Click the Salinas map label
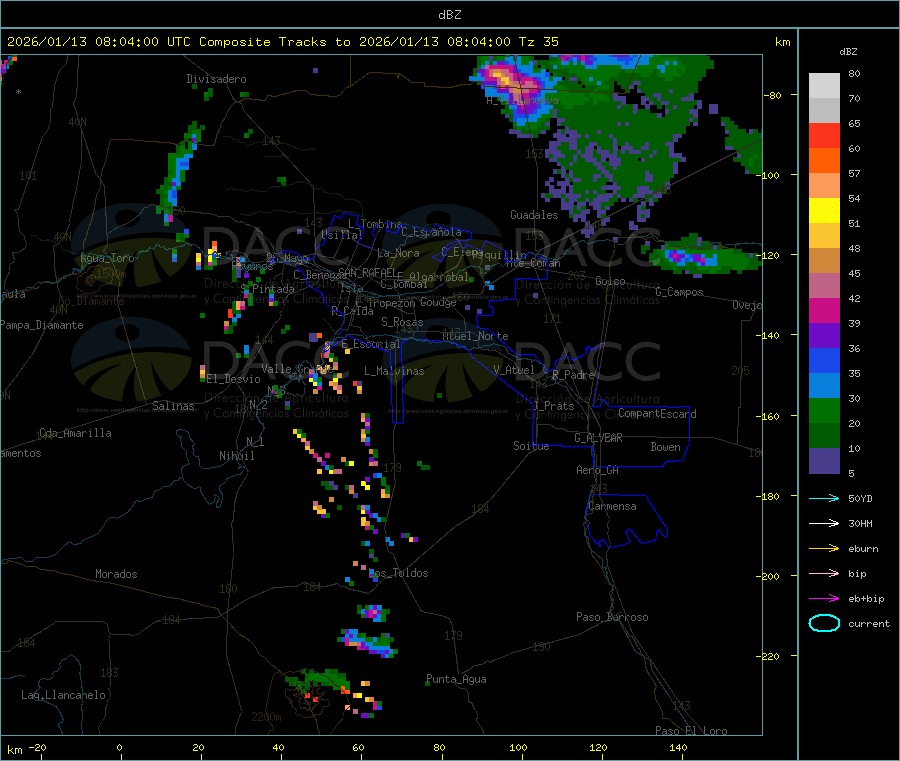Screen dimensions: 900x761 (173, 406)
